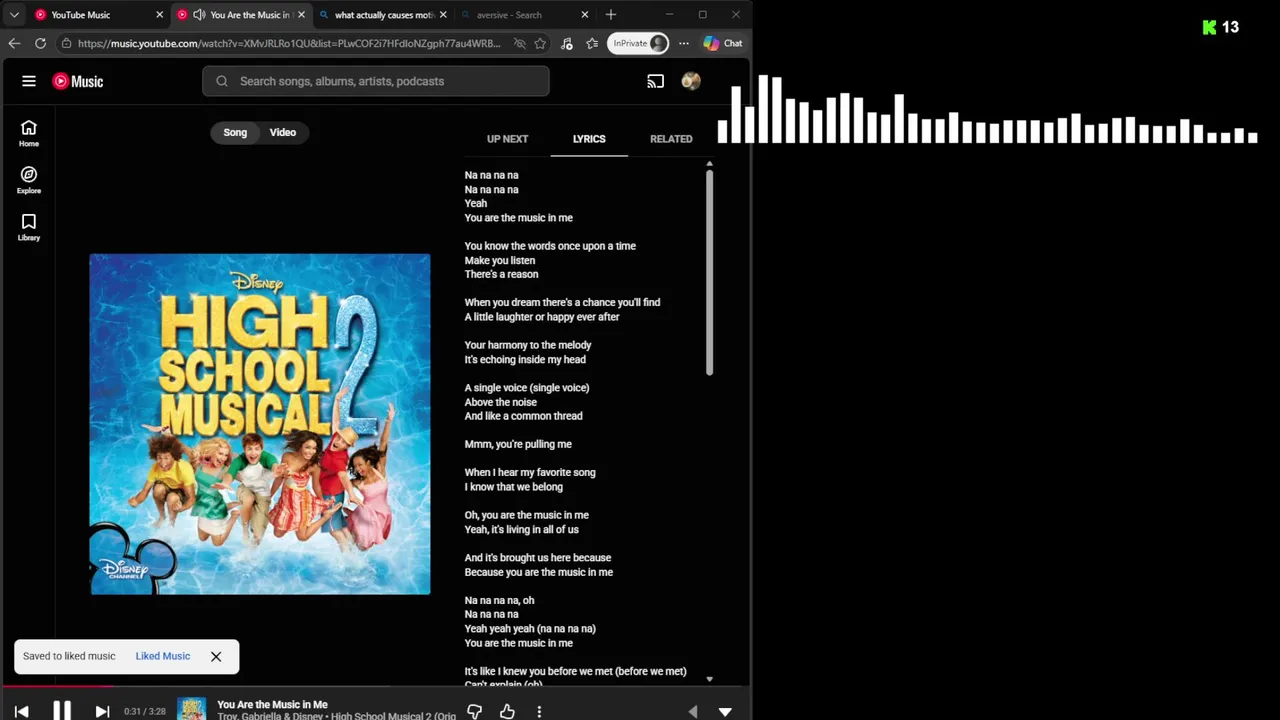Viewport: 1280px width, 720px height.
Task: Focus the search songs, albums input
Action: click(x=376, y=81)
